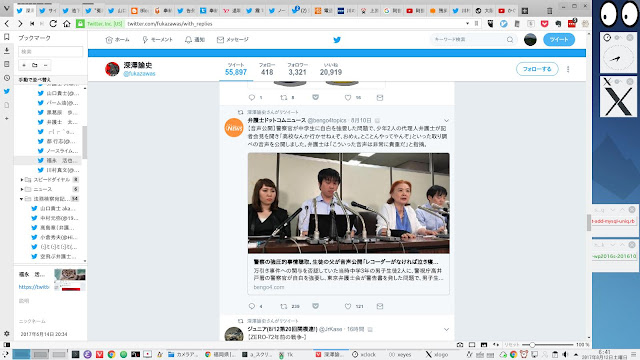Show the フォロワー followers list 3,321
This screenshot has width=640, height=360.
pyautogui.click(x=297, y=69)
